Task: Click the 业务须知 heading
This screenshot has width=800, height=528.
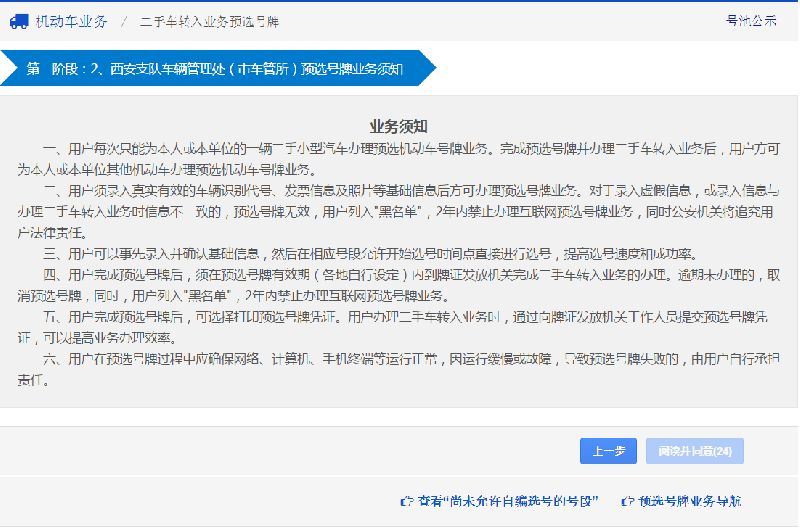Action: pyautogui.click(x=398, y=127)
